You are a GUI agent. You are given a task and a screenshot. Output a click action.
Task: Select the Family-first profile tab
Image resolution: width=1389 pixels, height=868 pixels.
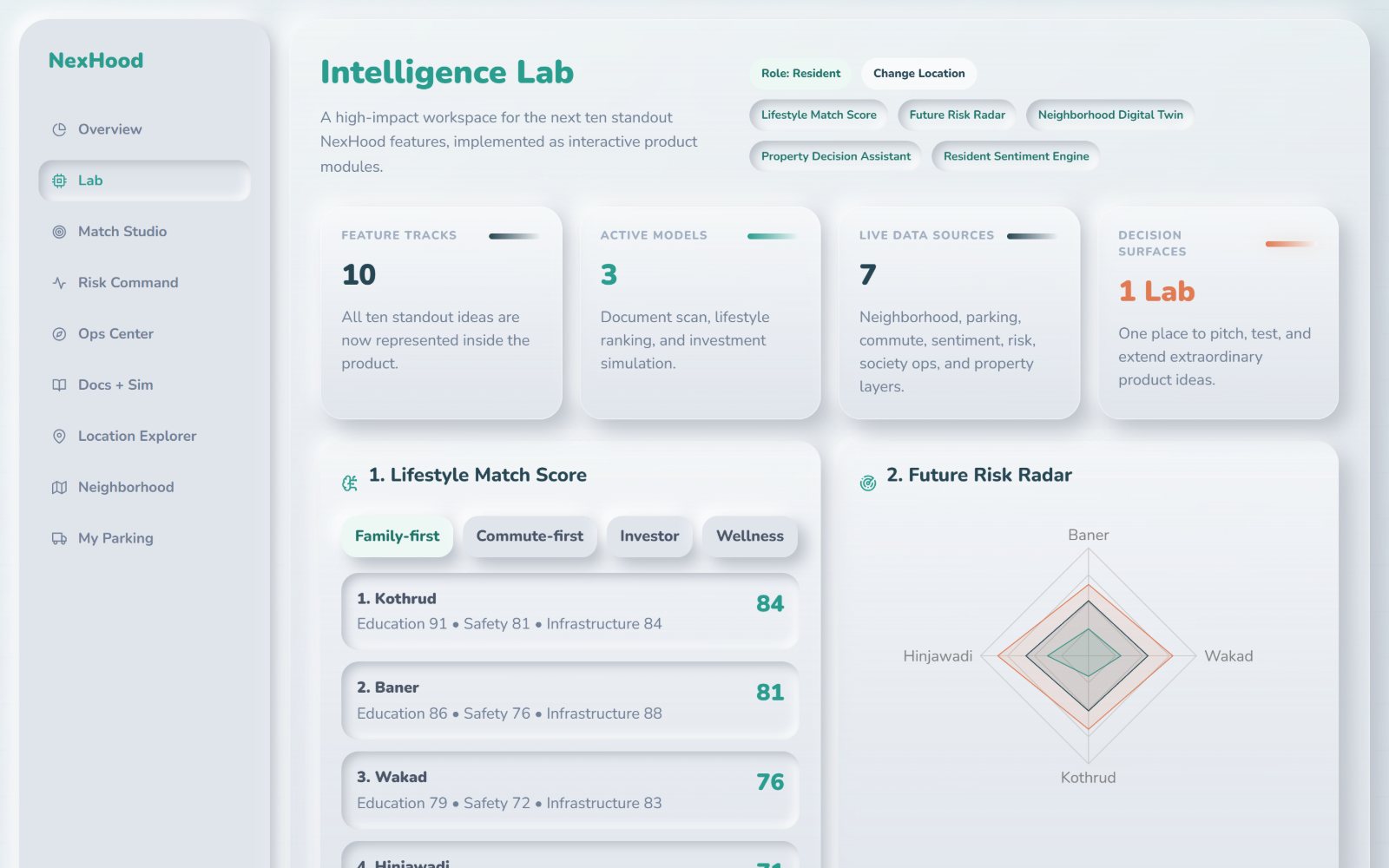point(398,536)
